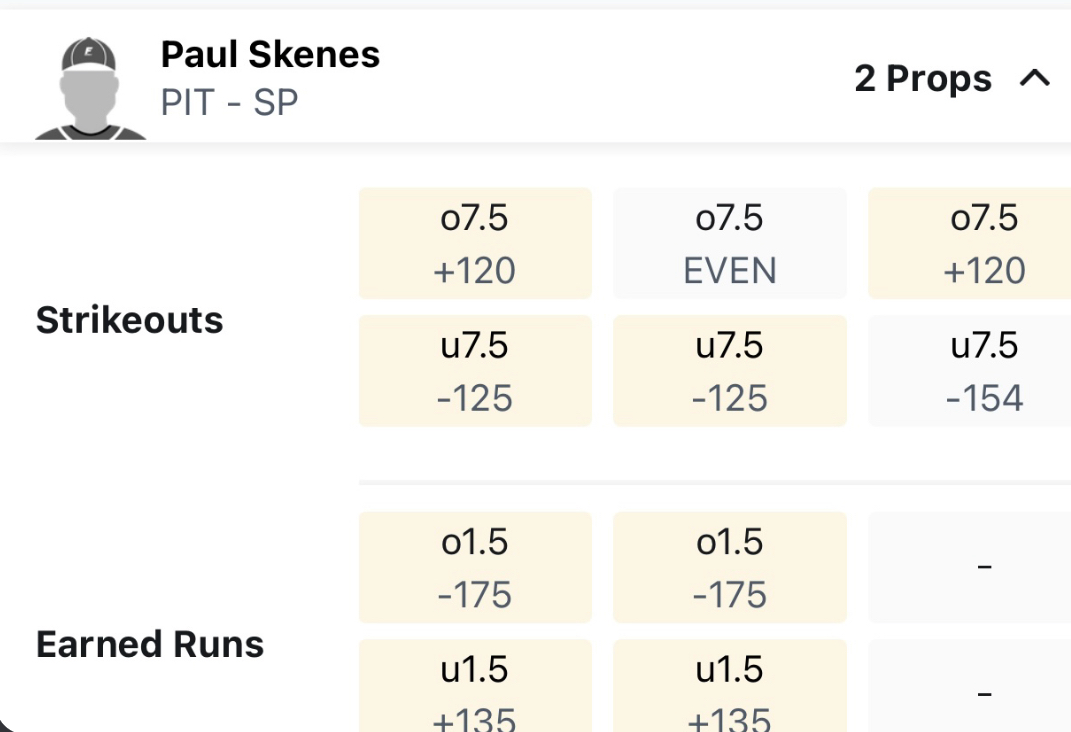Viewport: 1071px width, 732px height.
Task: Pick second-column Earned Runs u1.5 +135
Action: (729, 686)
